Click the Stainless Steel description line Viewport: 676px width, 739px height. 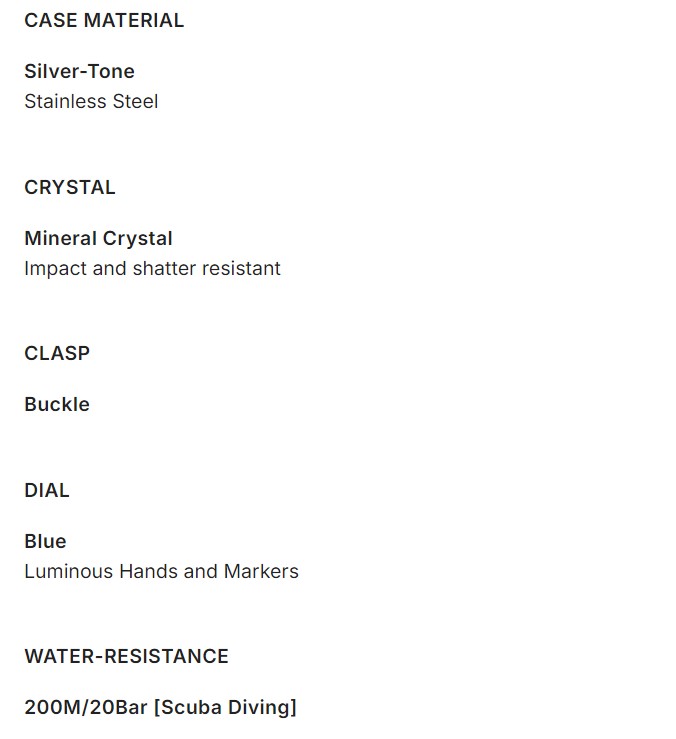(91, 101)
